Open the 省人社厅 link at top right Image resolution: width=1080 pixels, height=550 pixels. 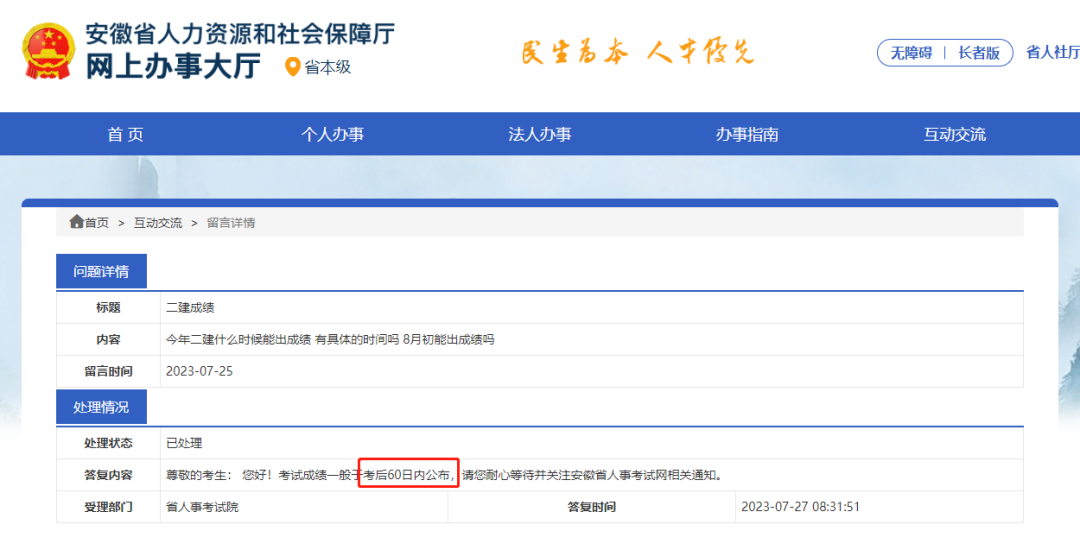(x=1052, y=53)
